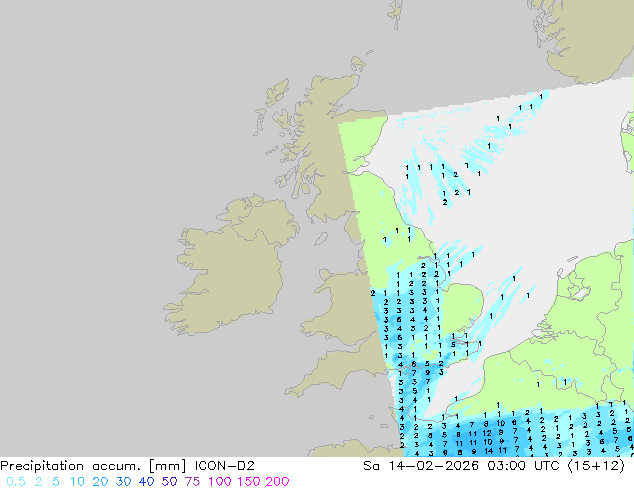
Task: Select the 100 legend color value
Action: point(219,482)
